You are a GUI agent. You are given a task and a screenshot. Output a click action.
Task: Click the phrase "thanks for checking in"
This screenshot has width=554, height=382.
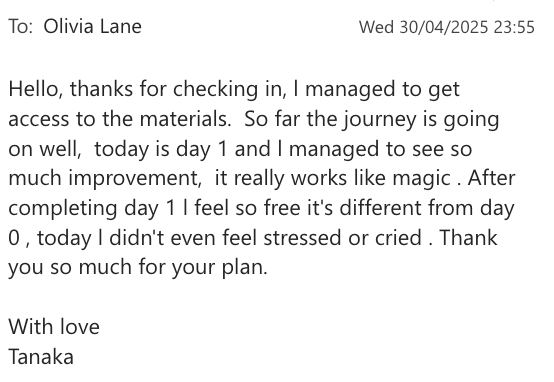178,89
